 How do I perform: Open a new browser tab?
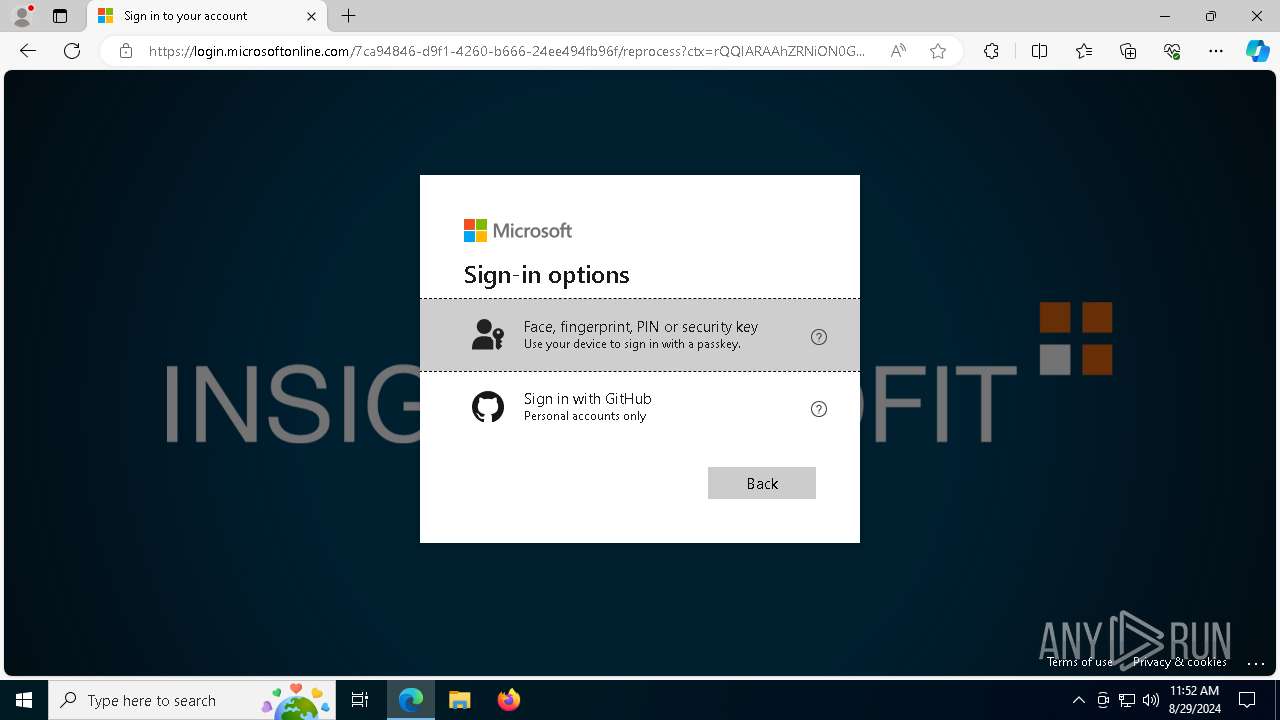[x=349, y=16]
